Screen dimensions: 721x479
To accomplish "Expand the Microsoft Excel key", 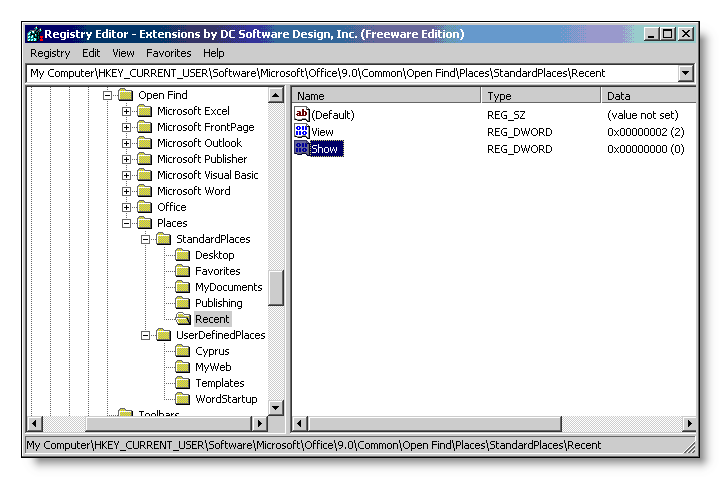I will click(x=126, y=111).
